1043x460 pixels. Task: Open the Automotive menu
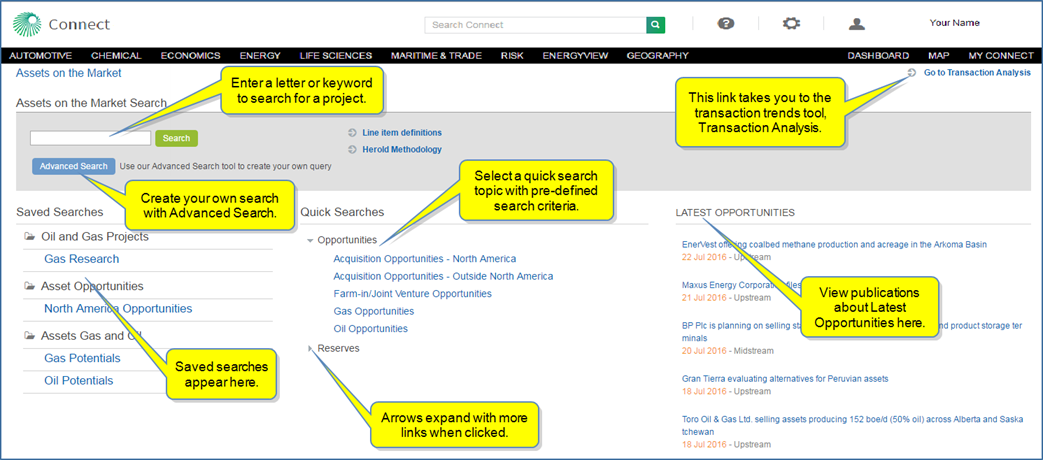pos(41,56)
